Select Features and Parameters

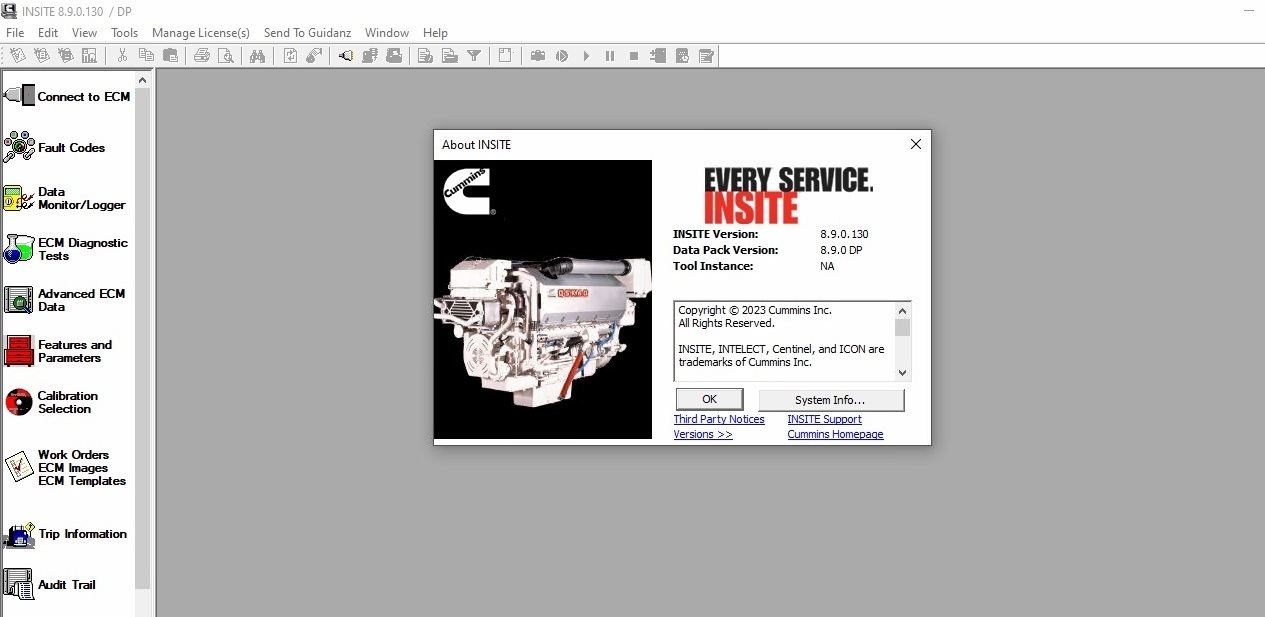point(70,351)
